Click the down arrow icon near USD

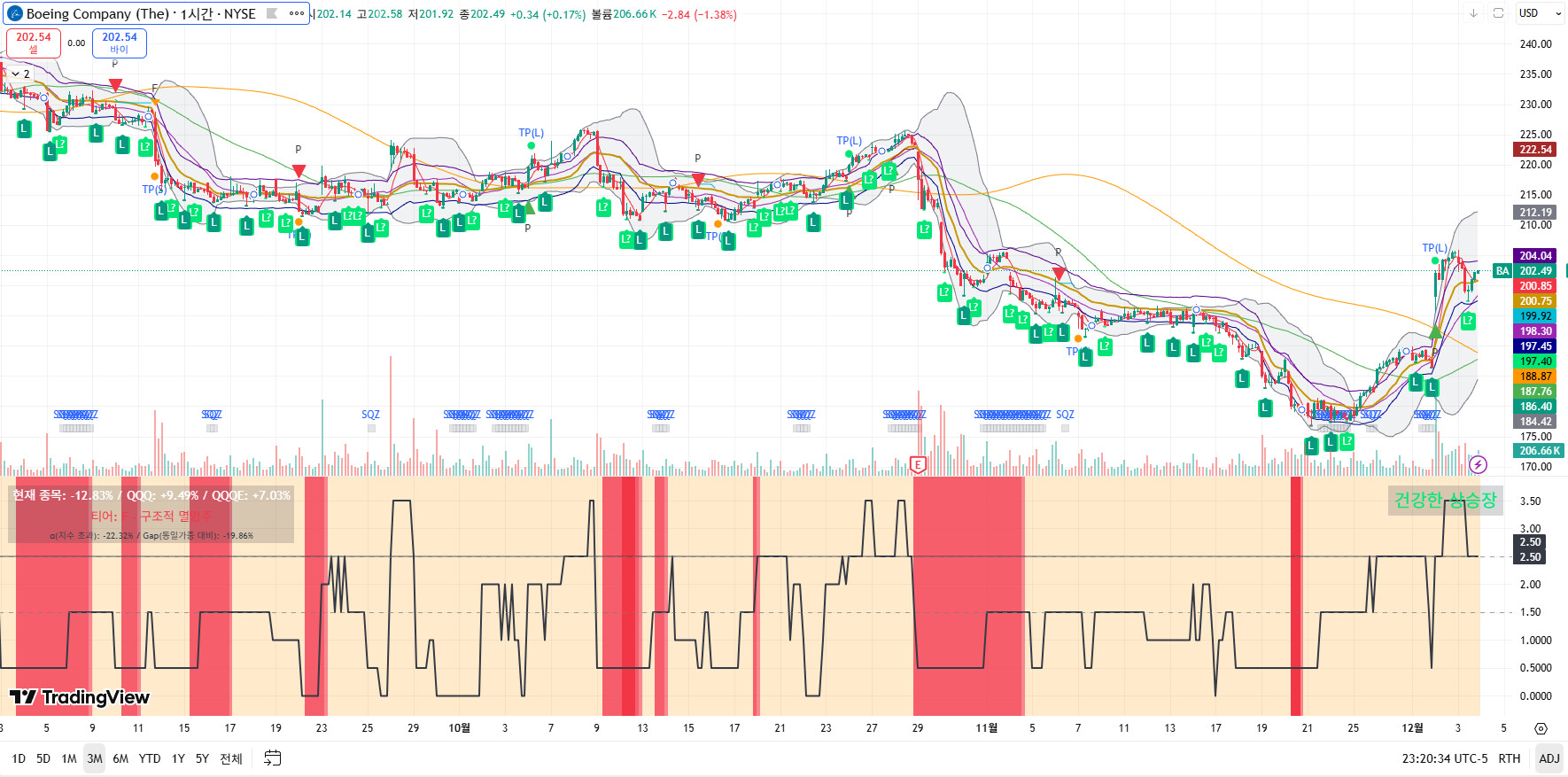pyautogui.click(x=1473, y=13)
